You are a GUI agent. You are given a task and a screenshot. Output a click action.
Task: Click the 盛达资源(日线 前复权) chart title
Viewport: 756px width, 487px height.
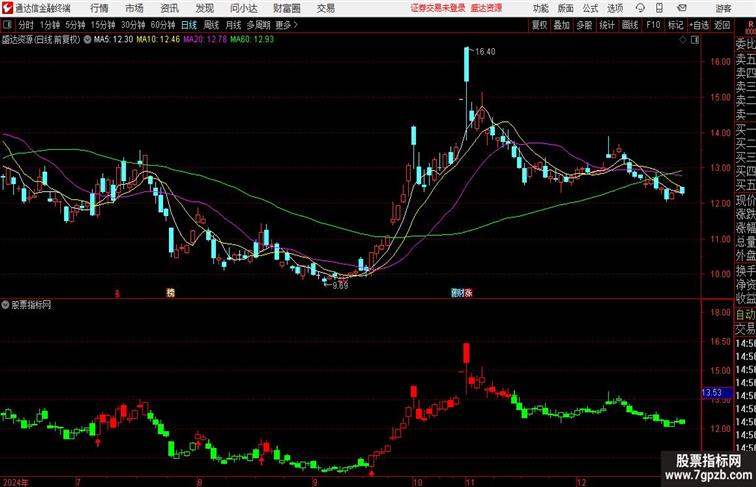pos(41,40)
